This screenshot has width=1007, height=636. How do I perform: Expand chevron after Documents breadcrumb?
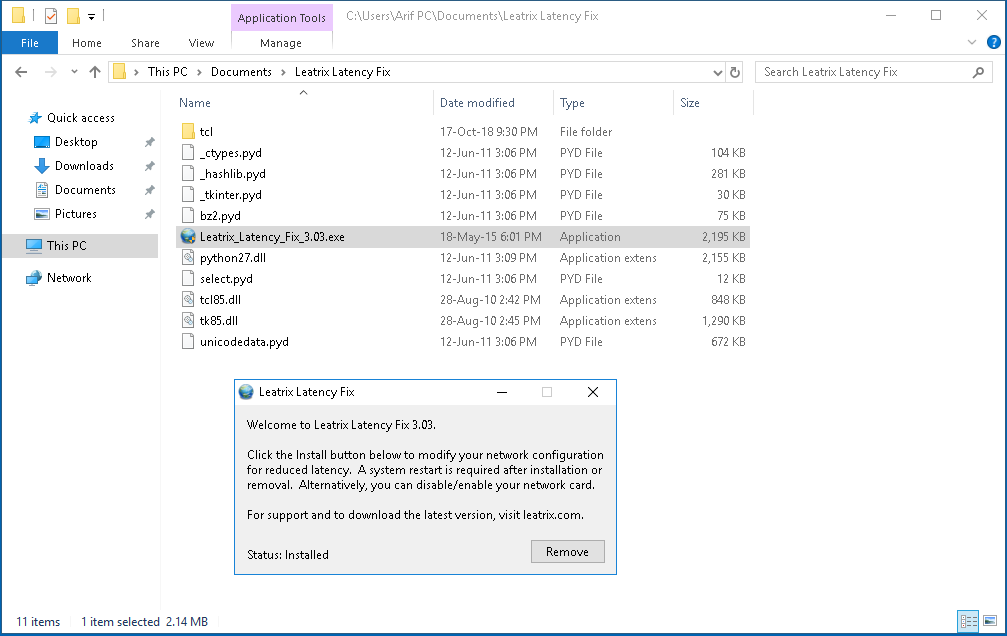283,73
